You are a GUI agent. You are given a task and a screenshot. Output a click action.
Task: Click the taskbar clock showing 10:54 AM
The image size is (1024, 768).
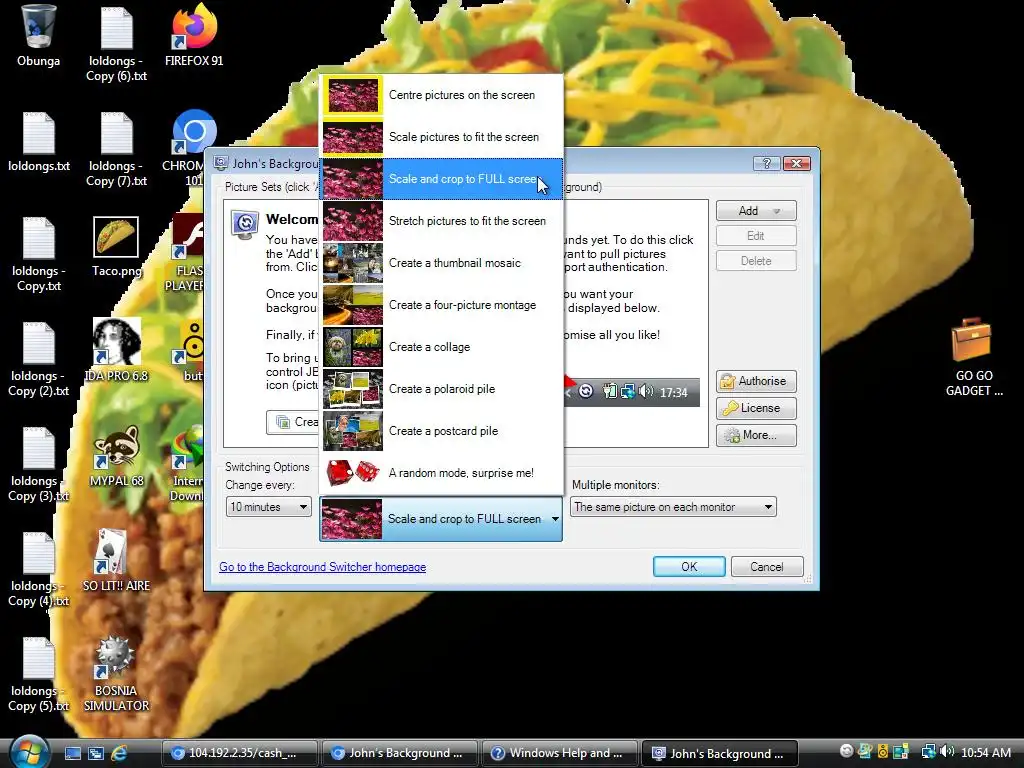point(986,753)
